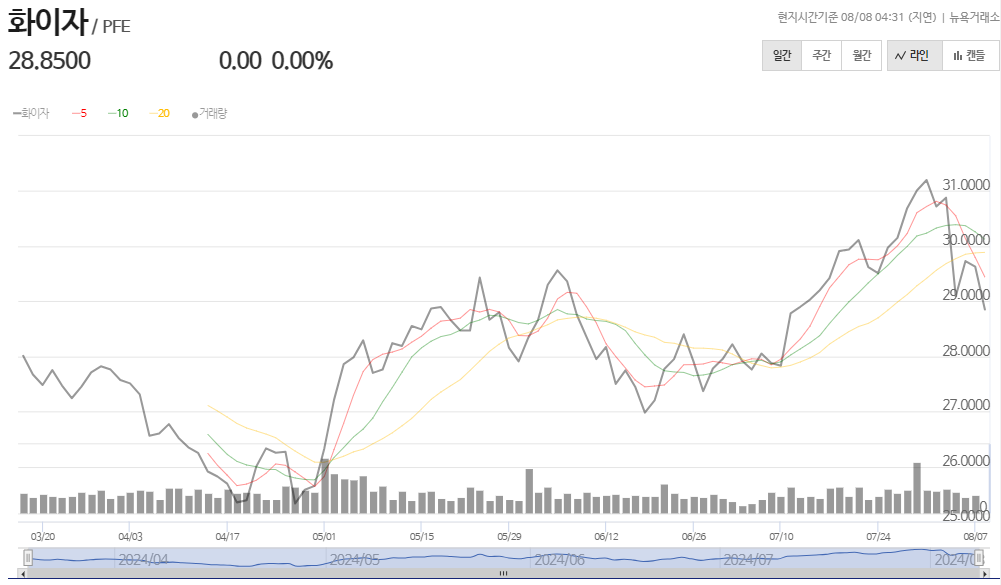The width and height of the screenshot is (1001, 585).
Task: Switch to the 일간 daily view tab
Action: pos(782,56)
